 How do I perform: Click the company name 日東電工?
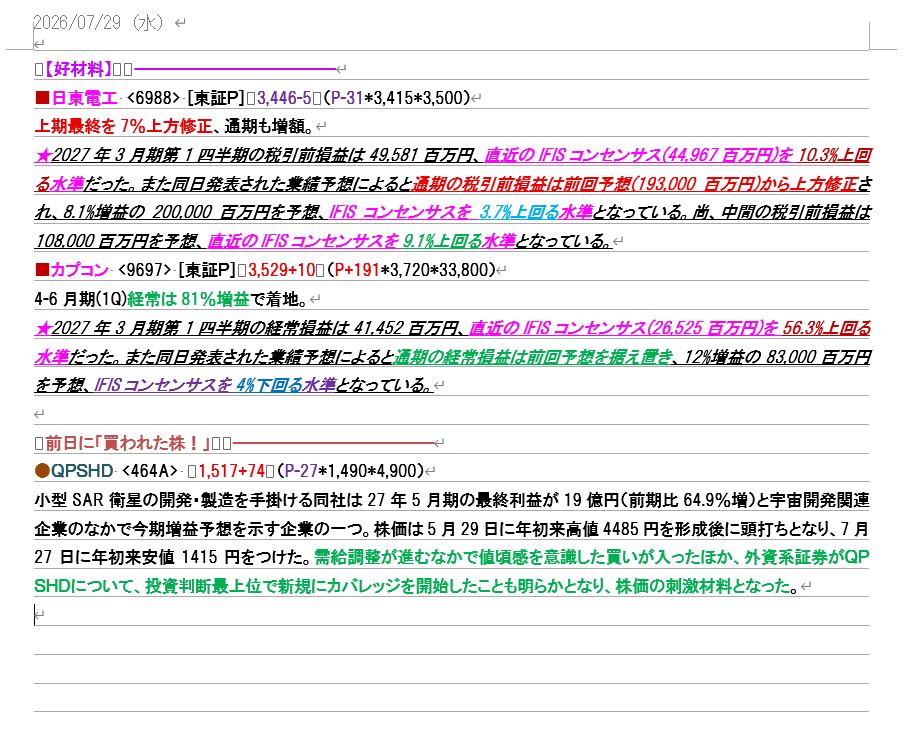84,98
